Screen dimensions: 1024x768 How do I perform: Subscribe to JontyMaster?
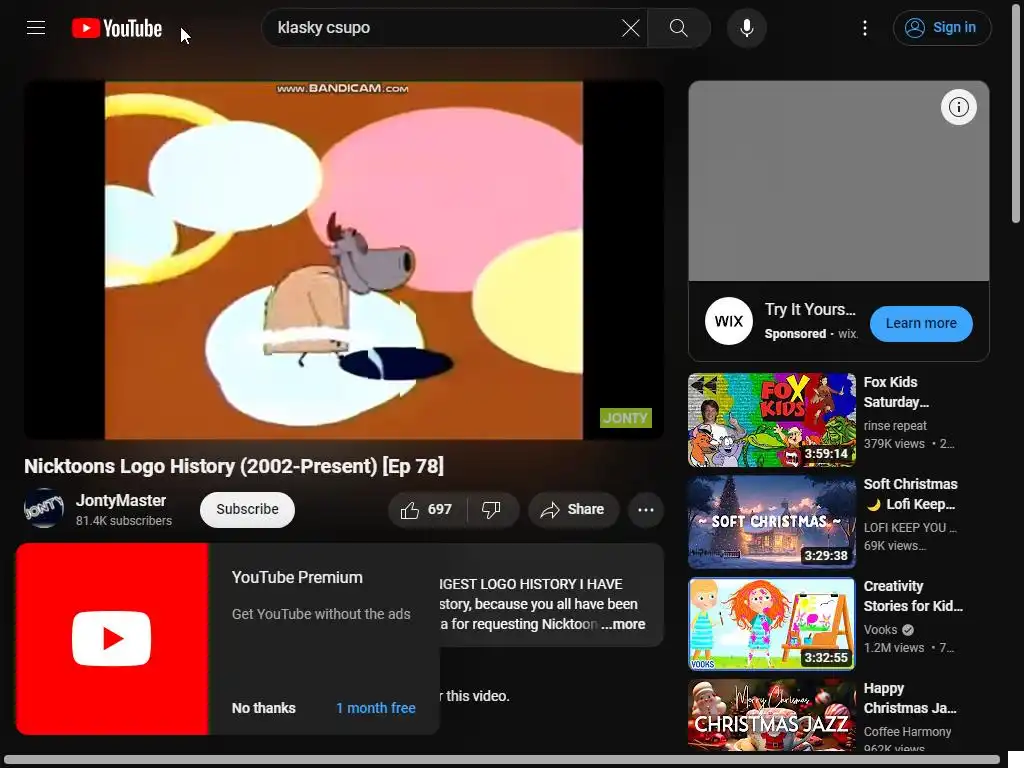247,509
